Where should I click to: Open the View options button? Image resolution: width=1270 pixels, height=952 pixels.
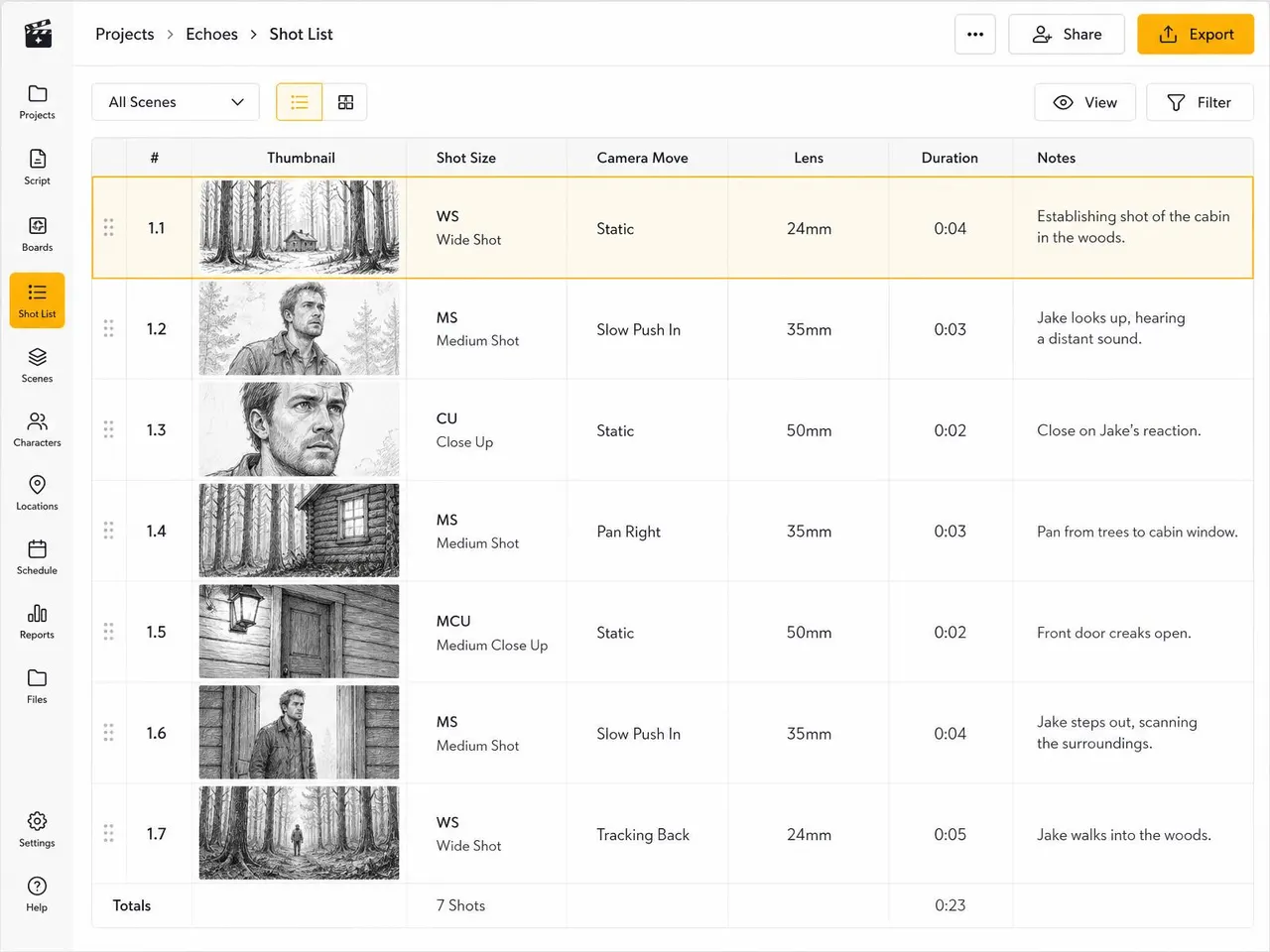tap(1085, 102)
